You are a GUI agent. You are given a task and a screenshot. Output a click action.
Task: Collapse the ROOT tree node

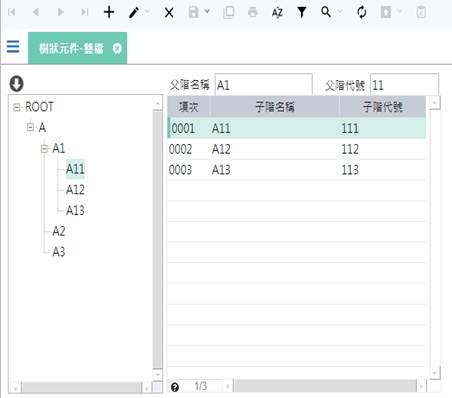click(x=16, y=107)
